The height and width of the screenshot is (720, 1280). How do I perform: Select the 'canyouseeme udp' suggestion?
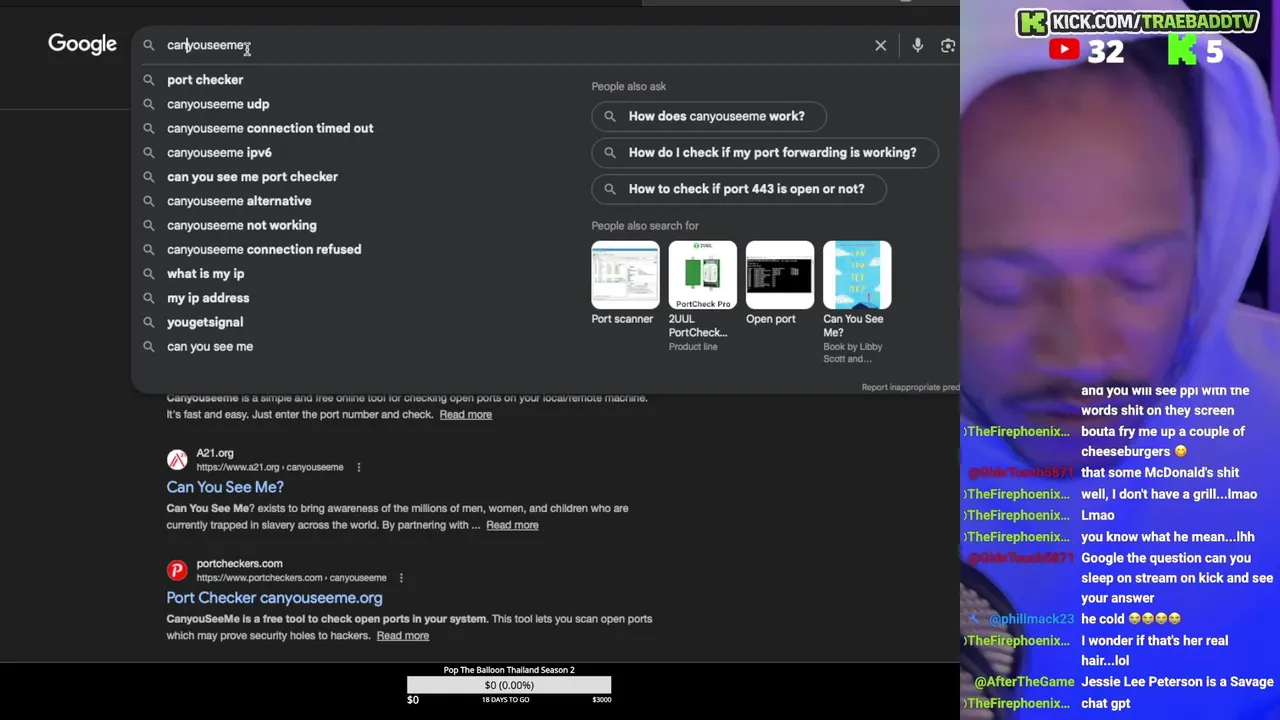point(218,104)
